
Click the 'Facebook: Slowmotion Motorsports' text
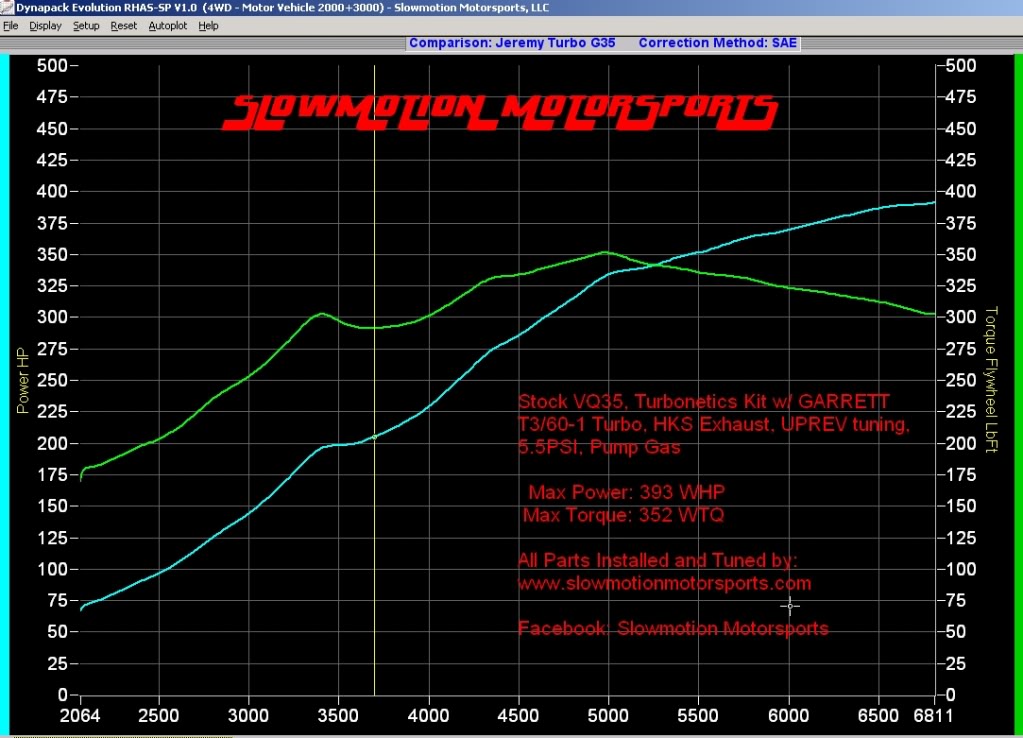[x=673, y=628]
